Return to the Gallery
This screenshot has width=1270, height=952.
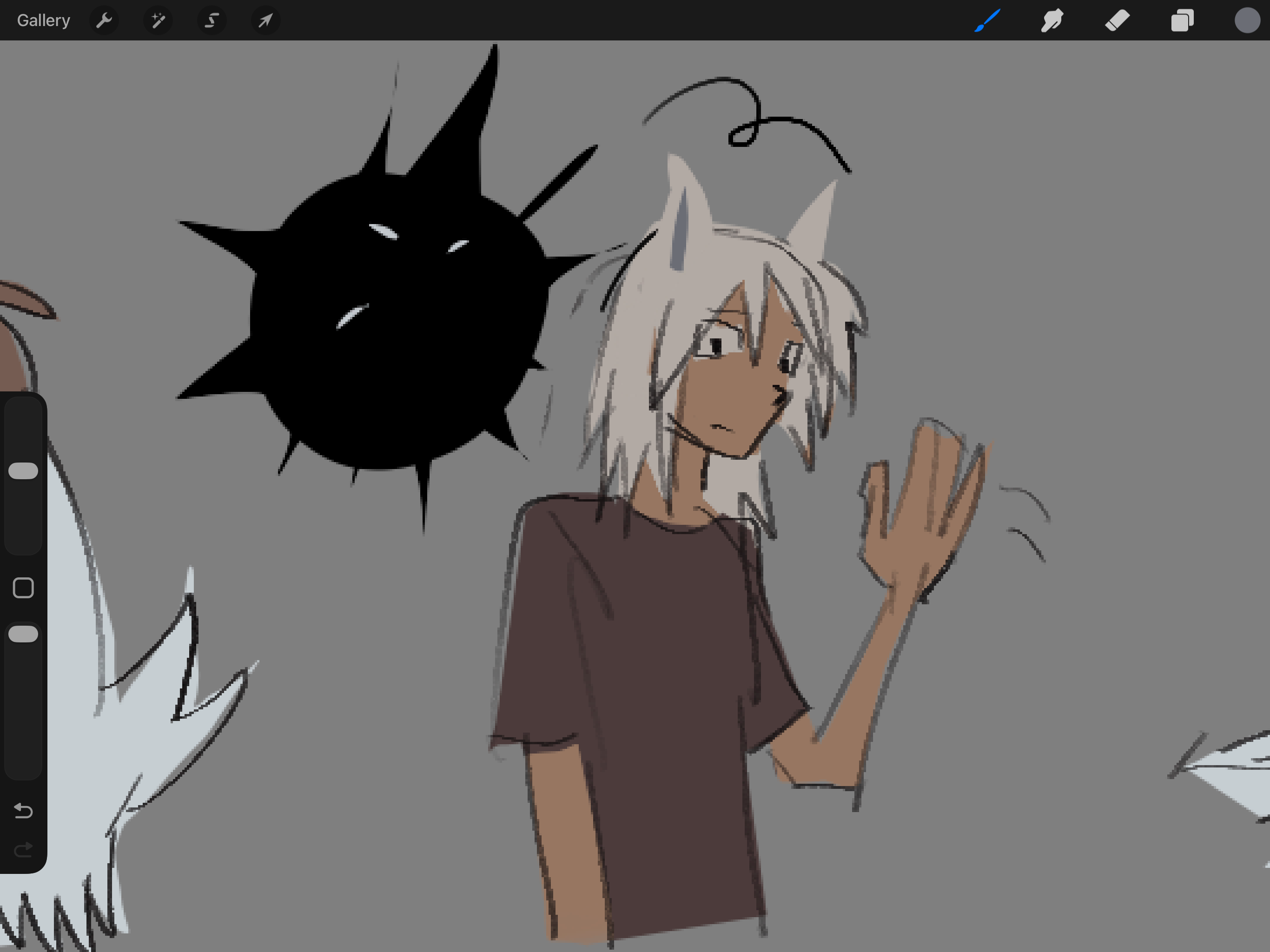pyautogui.click(x=44, y=20)
